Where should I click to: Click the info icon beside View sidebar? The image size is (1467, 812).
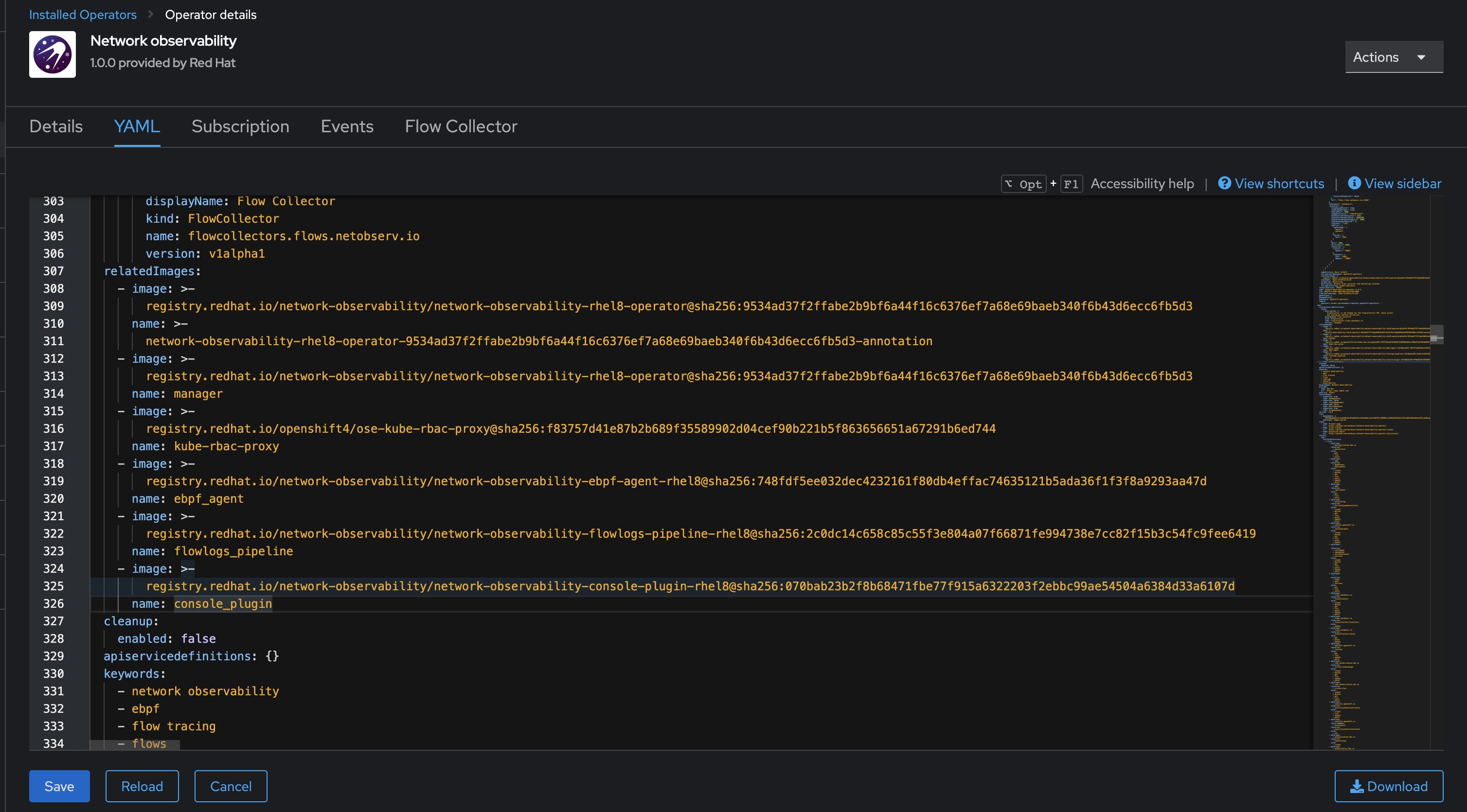(1354, 183)
